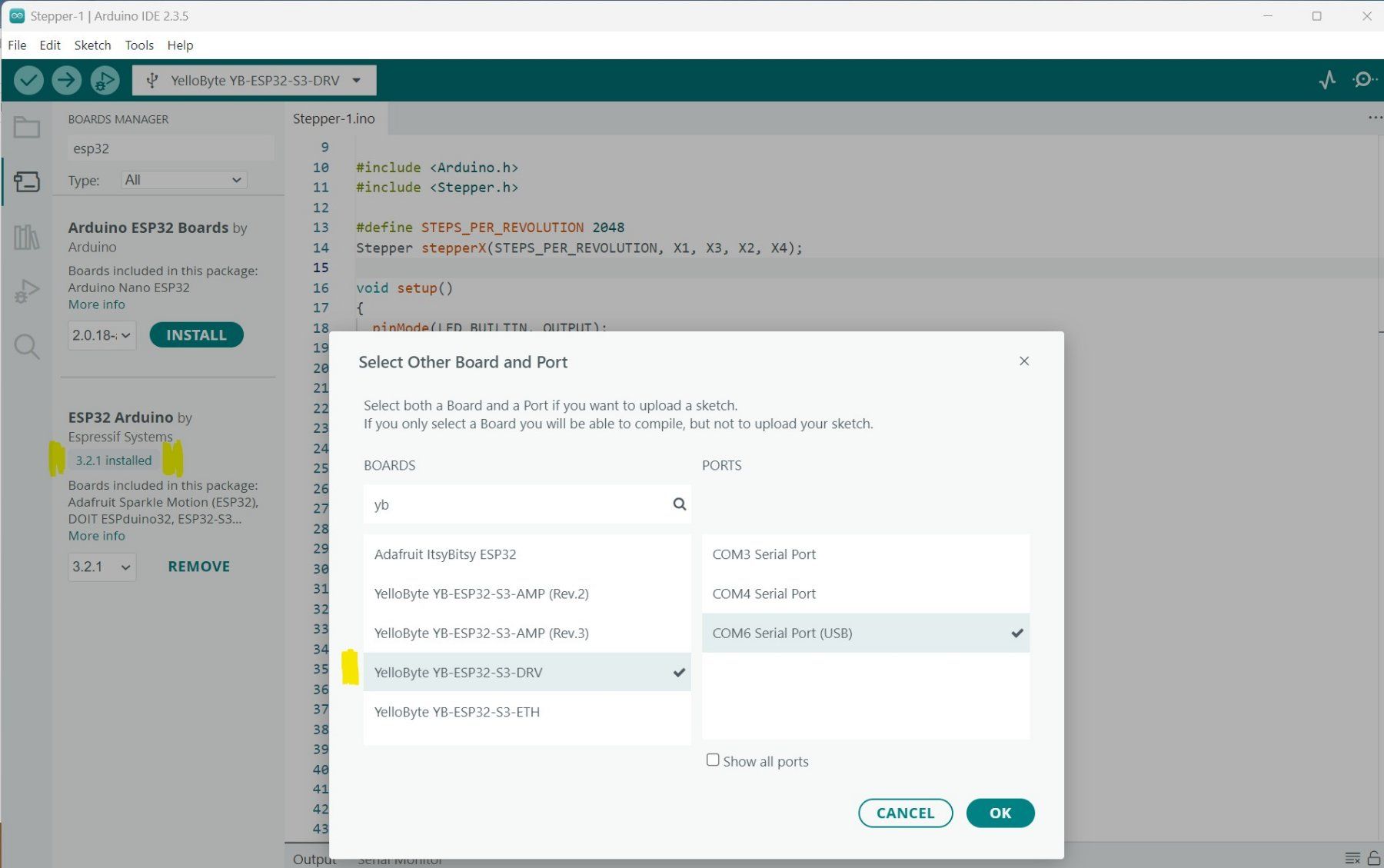Click the '3.2.1 installed' badge

coord(114,461)
